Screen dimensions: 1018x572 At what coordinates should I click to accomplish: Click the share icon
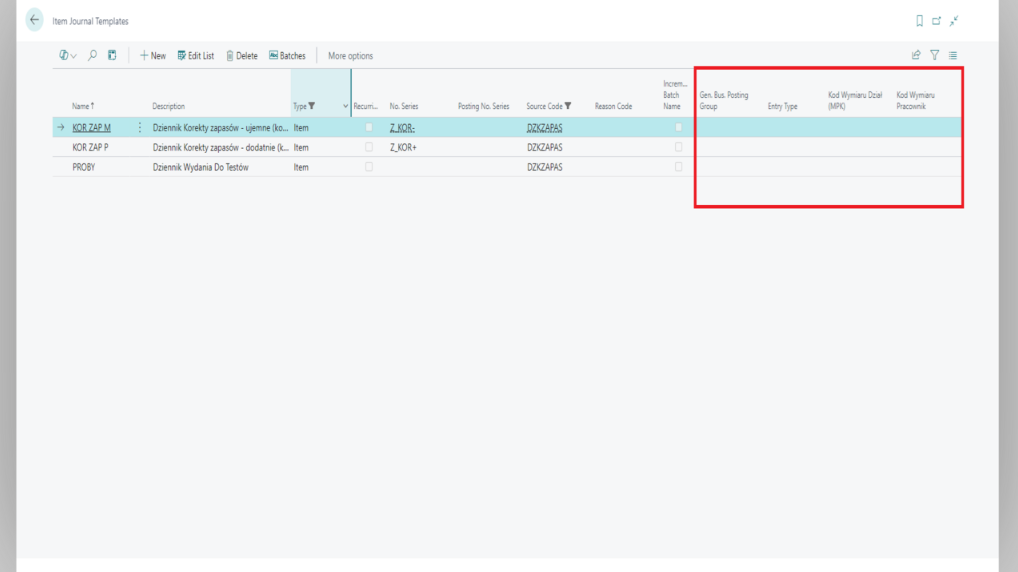coord(916,56)
